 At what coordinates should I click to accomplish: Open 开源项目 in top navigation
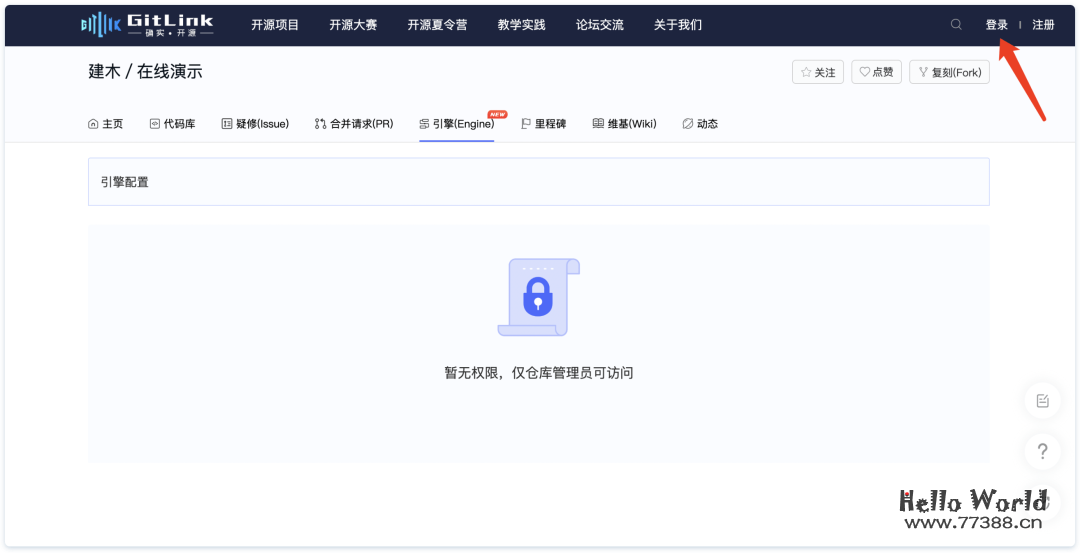click(275, 25)
